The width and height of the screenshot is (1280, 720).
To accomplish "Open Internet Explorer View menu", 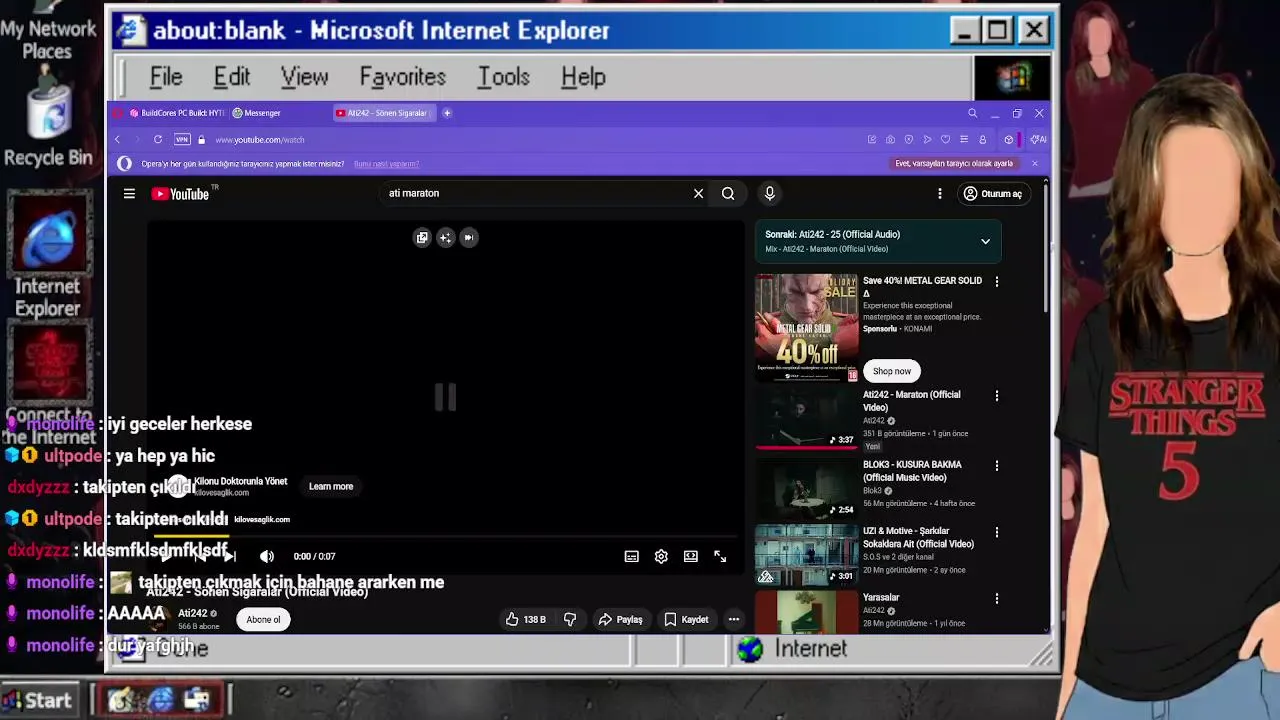I will point(304,77).
